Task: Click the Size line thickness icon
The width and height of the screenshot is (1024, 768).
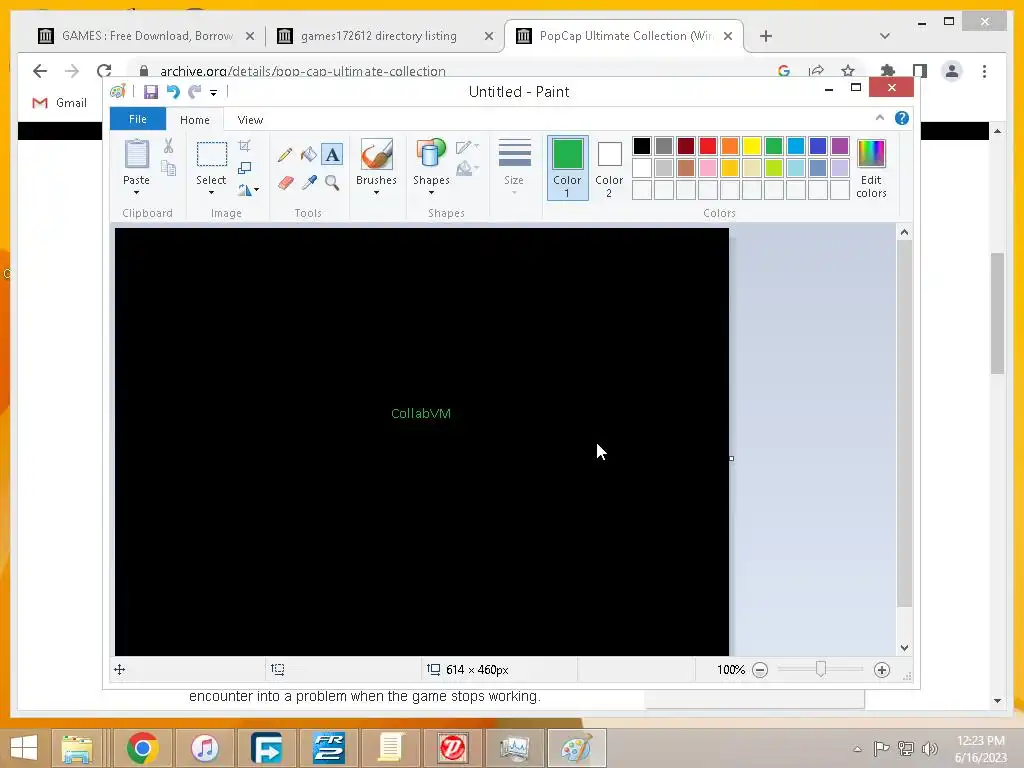Action: tap(515, 154)
